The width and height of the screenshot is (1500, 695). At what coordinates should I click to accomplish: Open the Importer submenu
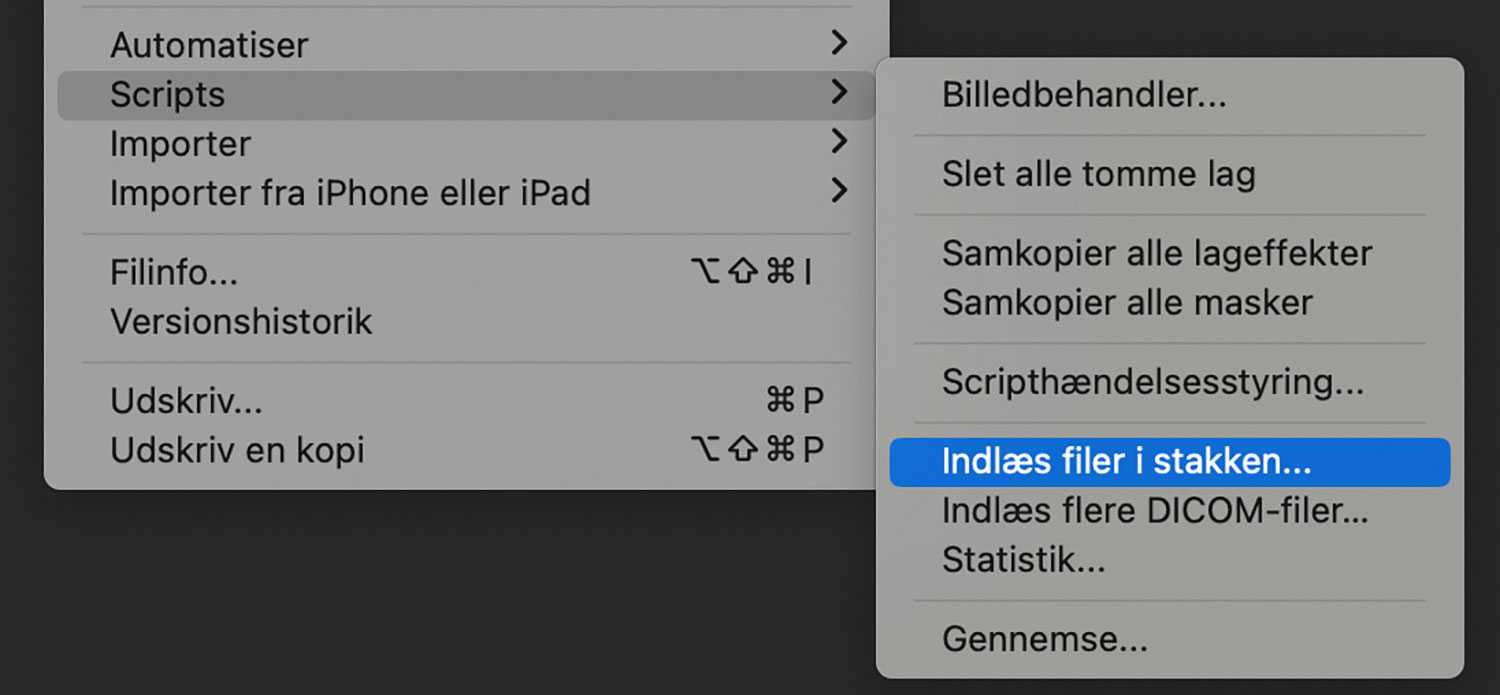click(x=180, y=144)
